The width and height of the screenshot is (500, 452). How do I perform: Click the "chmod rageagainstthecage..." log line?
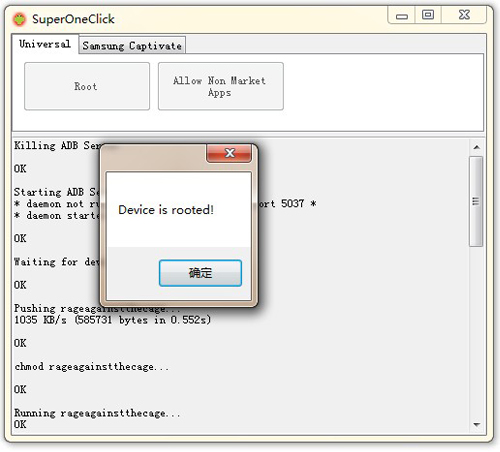tap(92, 367)
